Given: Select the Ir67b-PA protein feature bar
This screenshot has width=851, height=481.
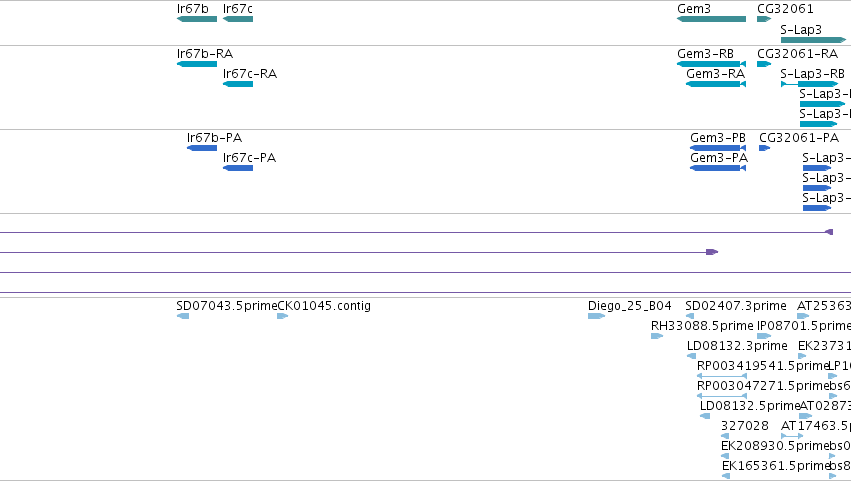Looking at the screenshot, I should pyautogui.click(x=202, y=148).
